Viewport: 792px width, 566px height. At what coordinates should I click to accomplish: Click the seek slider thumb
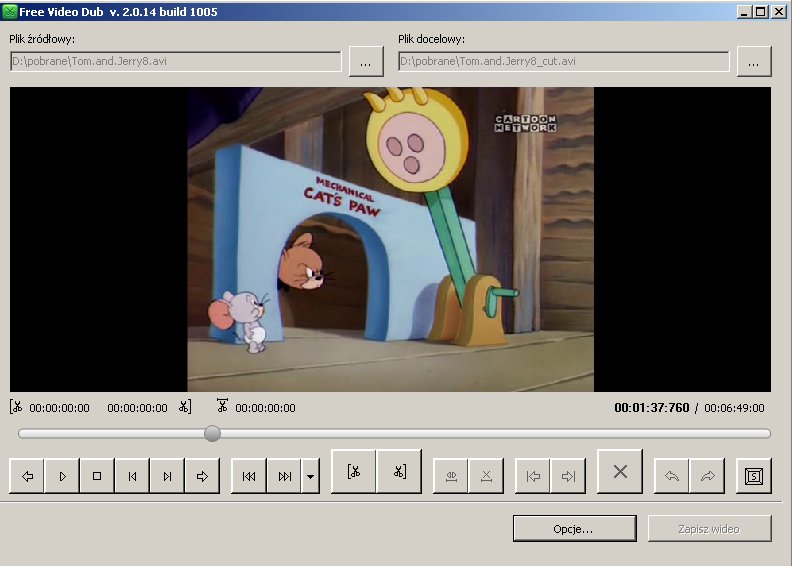coord(212,433)
